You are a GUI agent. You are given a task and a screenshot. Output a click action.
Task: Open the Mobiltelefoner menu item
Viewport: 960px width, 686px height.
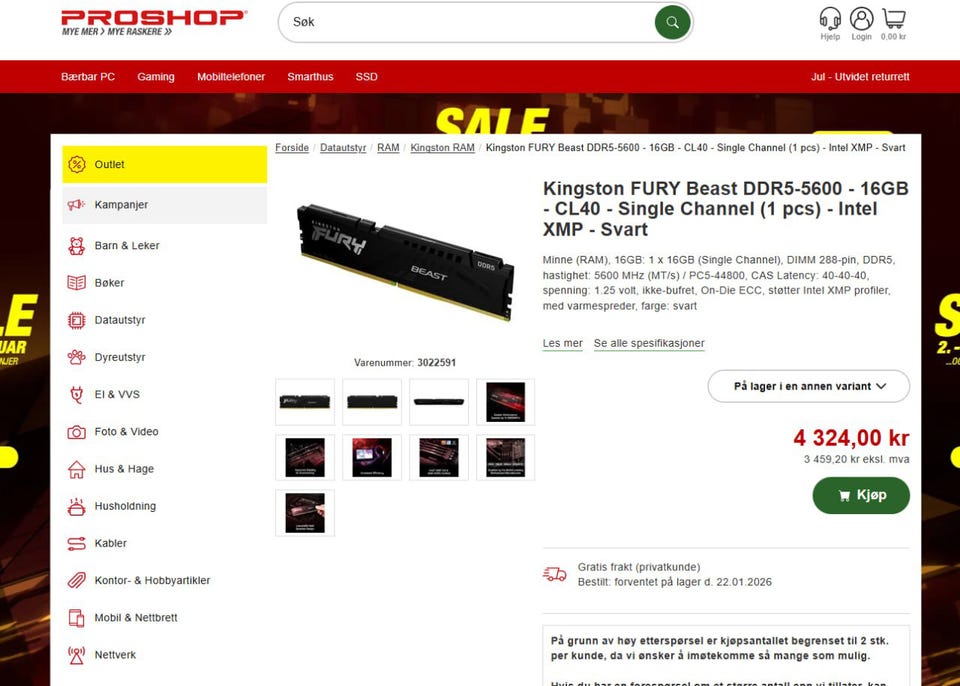click(x=231, y=77)
